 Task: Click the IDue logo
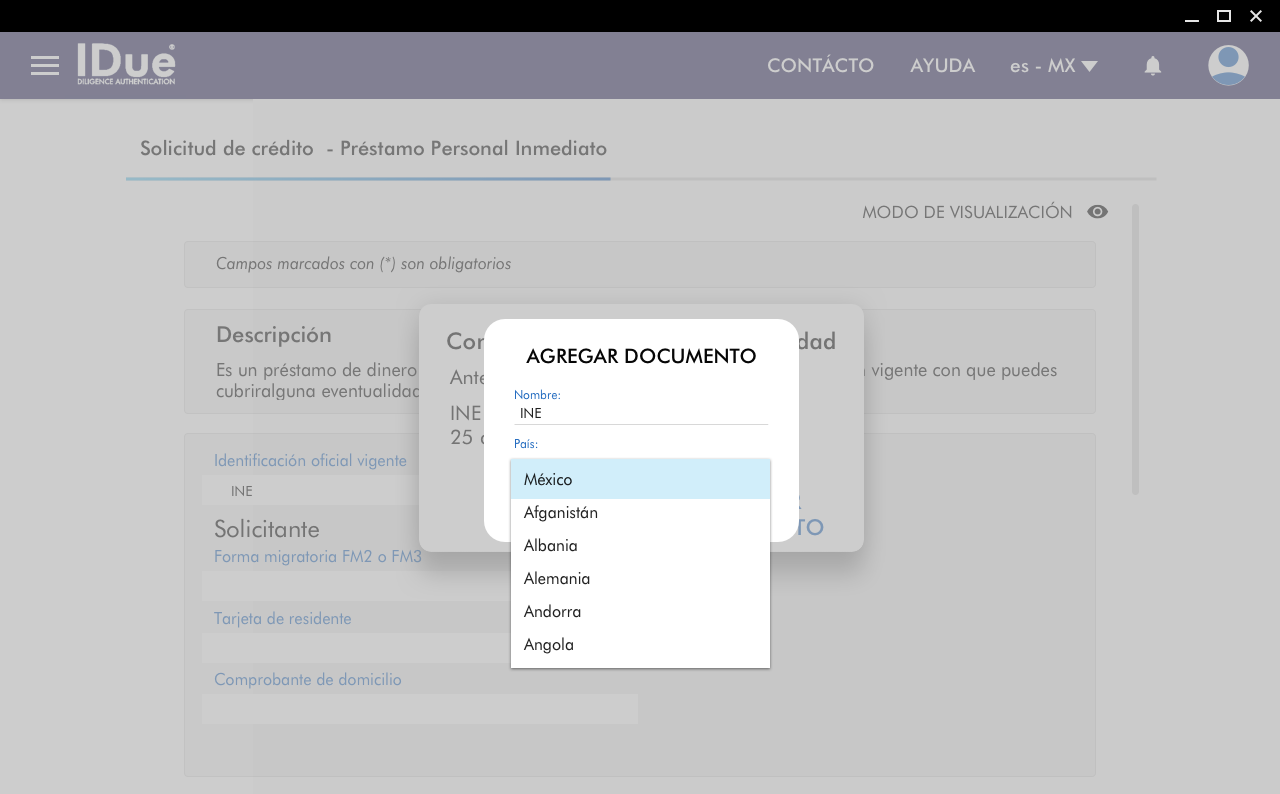[x=126, y=64]
